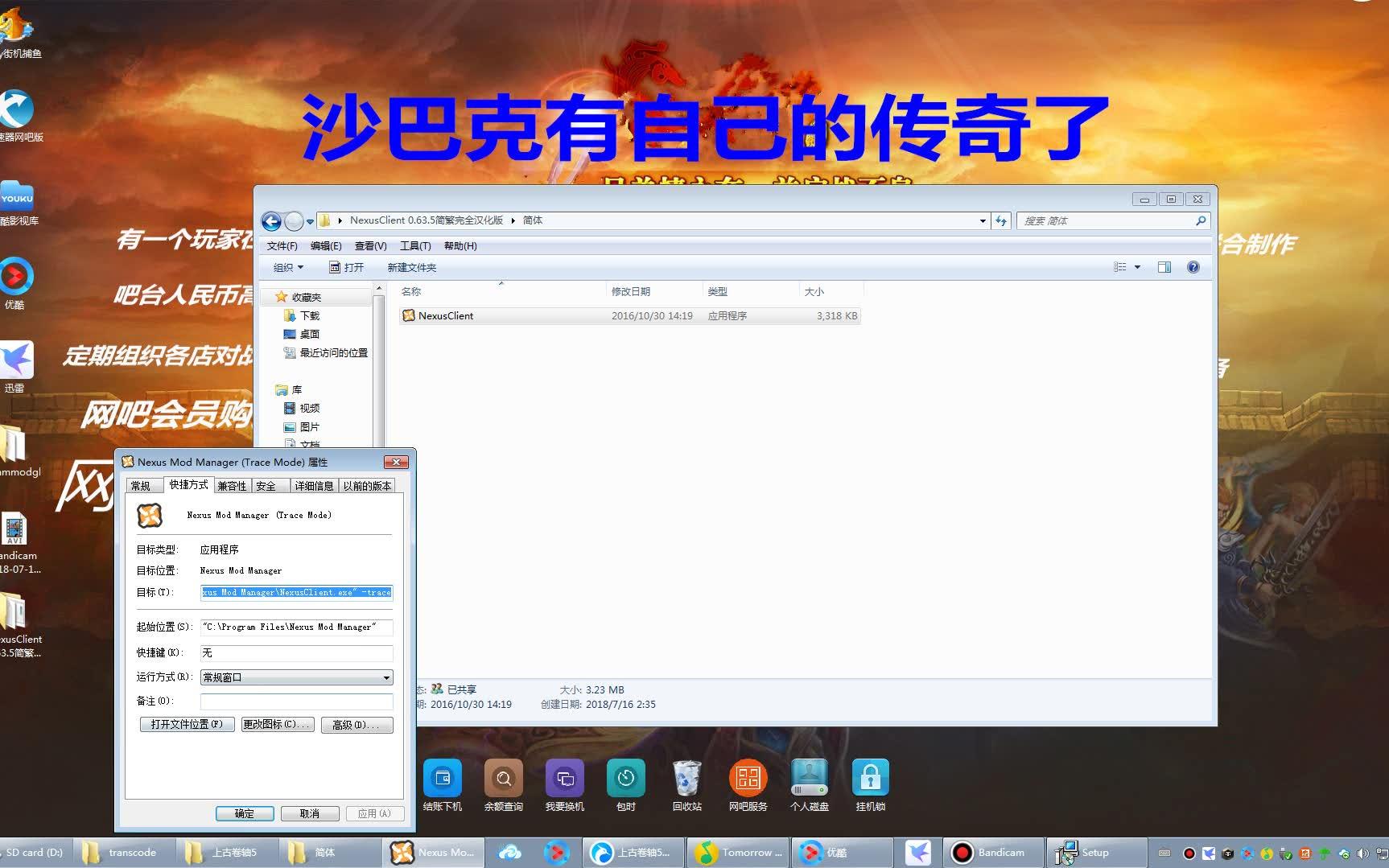
Task: Select 视频 library in navigation pane
Action: click(302, 408)
